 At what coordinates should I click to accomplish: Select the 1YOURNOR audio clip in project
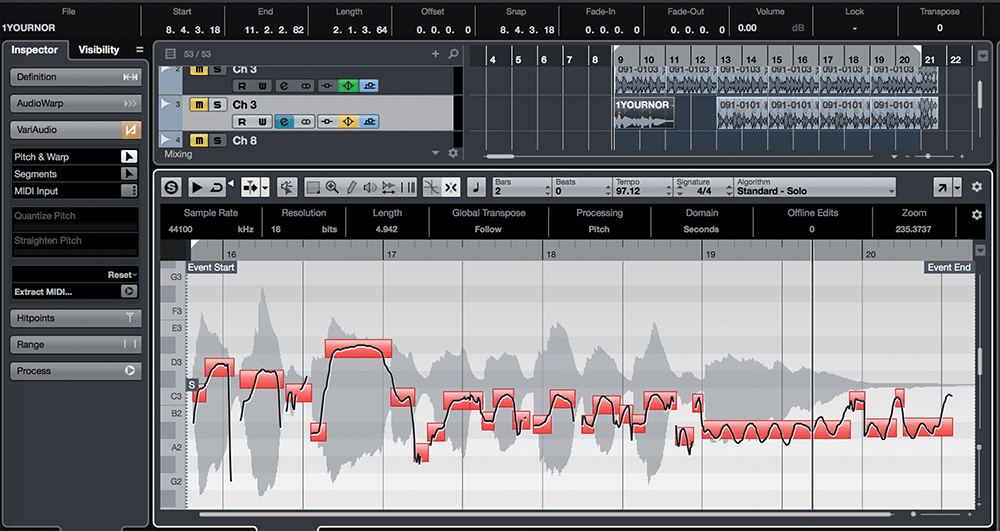(644, 113)
